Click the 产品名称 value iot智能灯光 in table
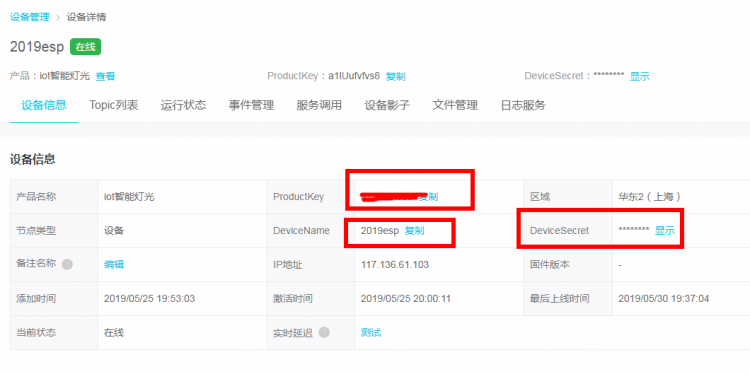The width and height of the screenshot is (750, 374). [x=129, y=197]
